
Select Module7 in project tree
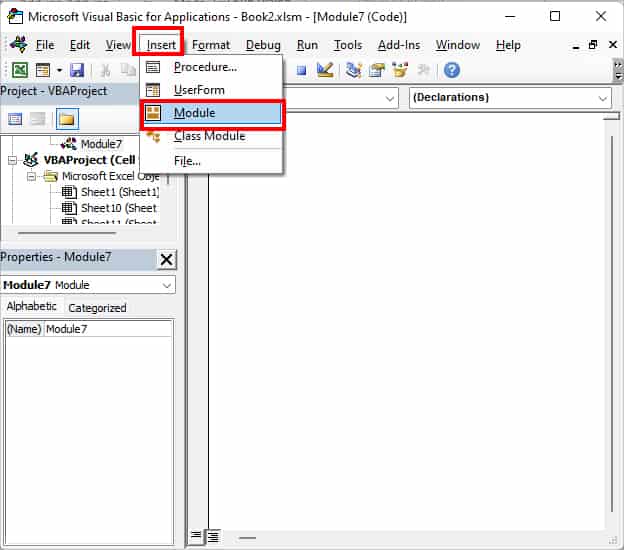(101, 144)
